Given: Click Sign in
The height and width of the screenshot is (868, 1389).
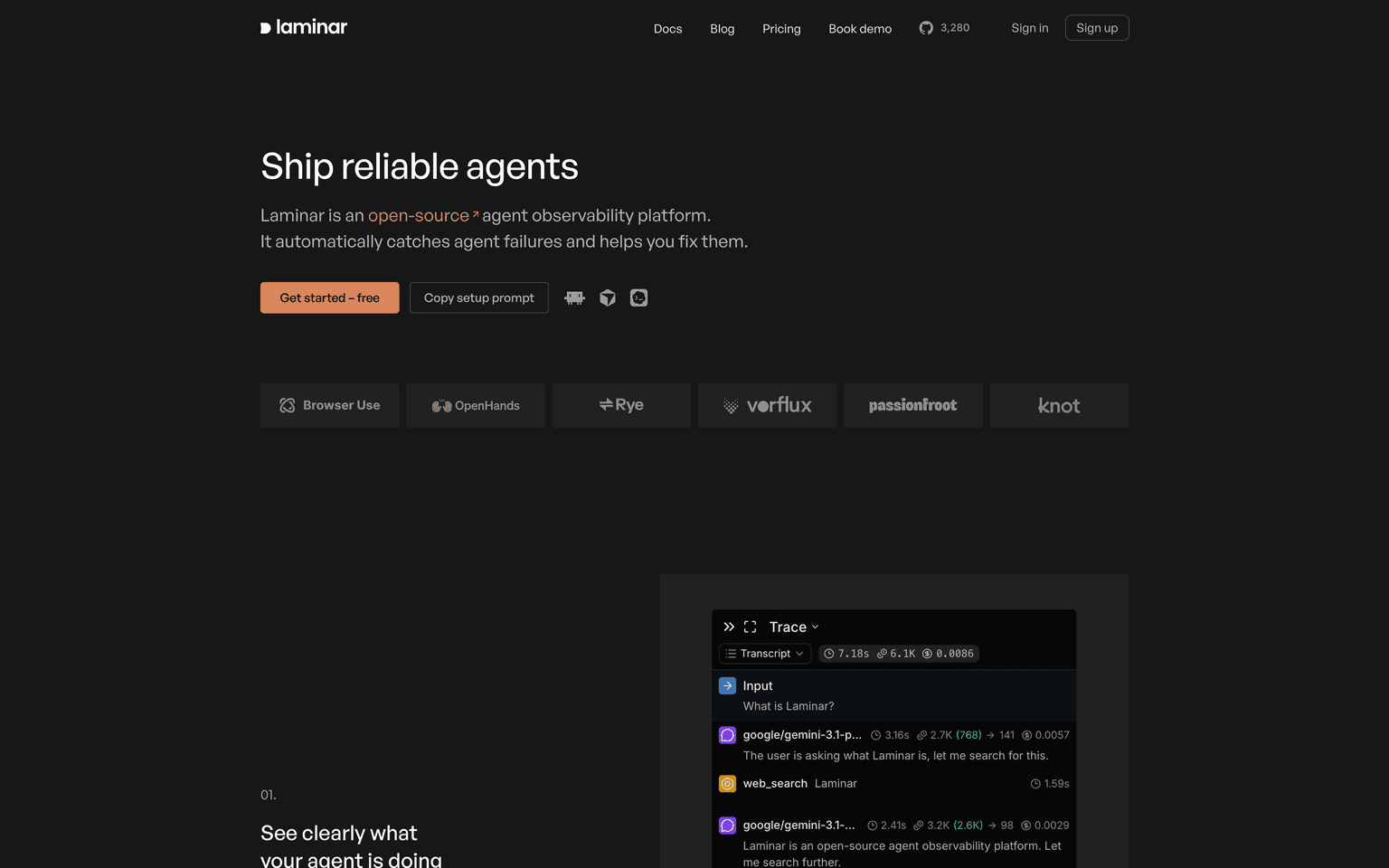Looking at the screenshot, I should [x=1030, y=28].
